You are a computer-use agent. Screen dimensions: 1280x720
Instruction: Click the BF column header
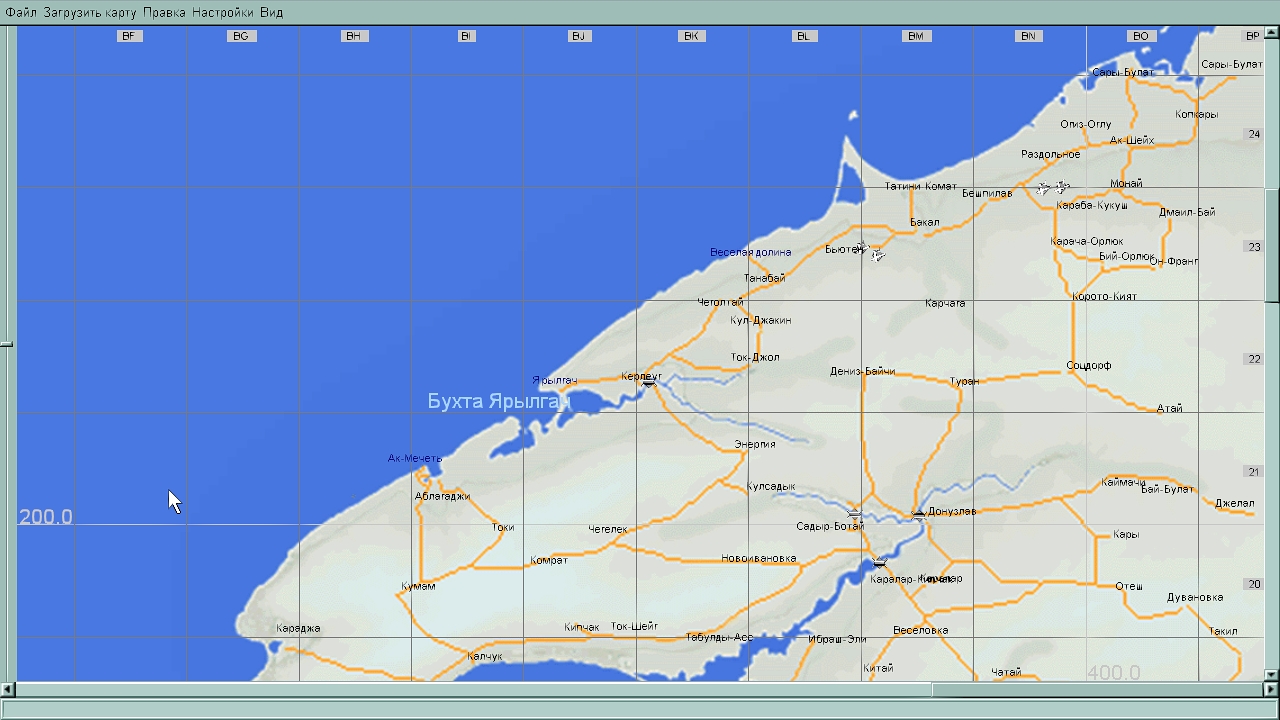coord(128,36)
